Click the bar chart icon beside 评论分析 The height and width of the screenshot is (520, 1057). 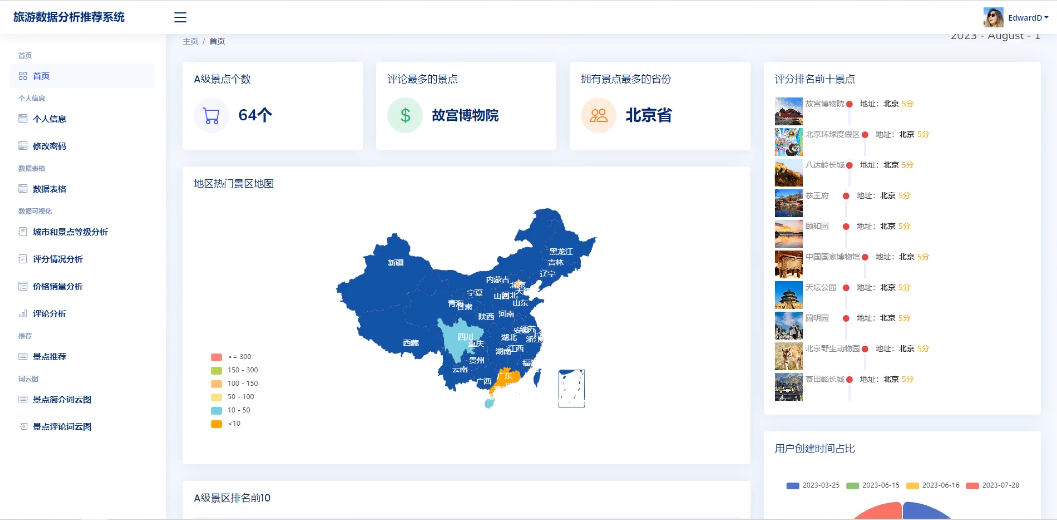point(23,314)
